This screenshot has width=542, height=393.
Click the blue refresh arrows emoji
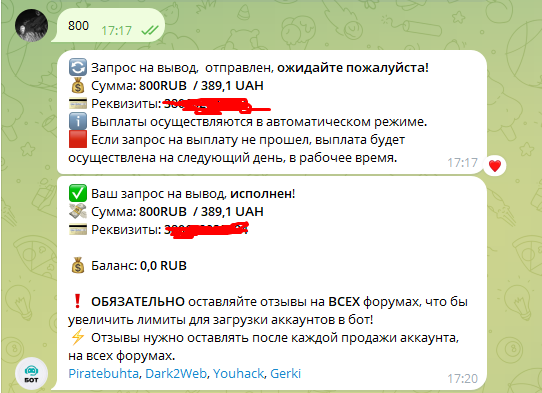77,67
